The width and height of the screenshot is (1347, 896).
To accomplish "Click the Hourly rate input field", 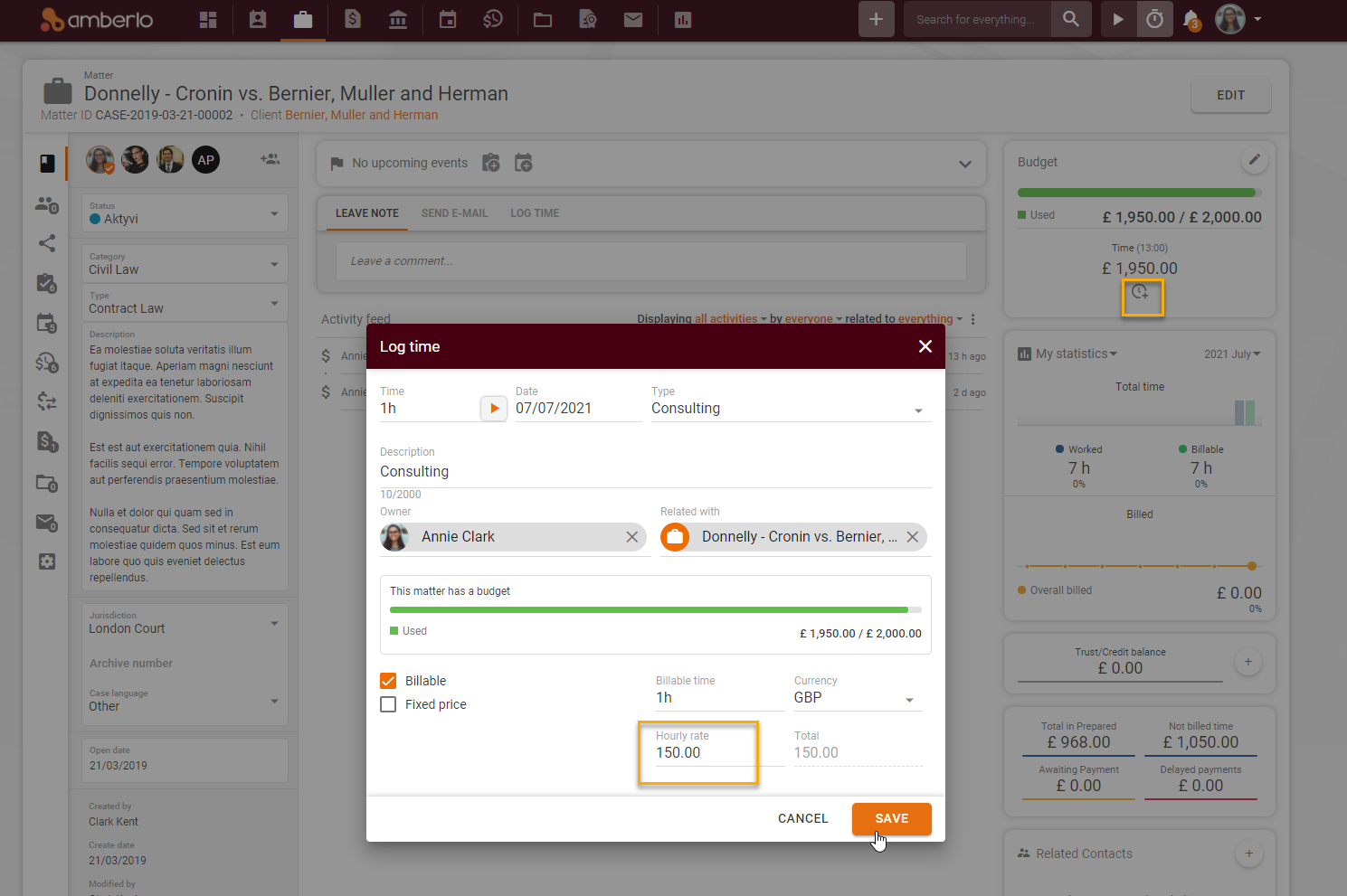I will [697, 753].
